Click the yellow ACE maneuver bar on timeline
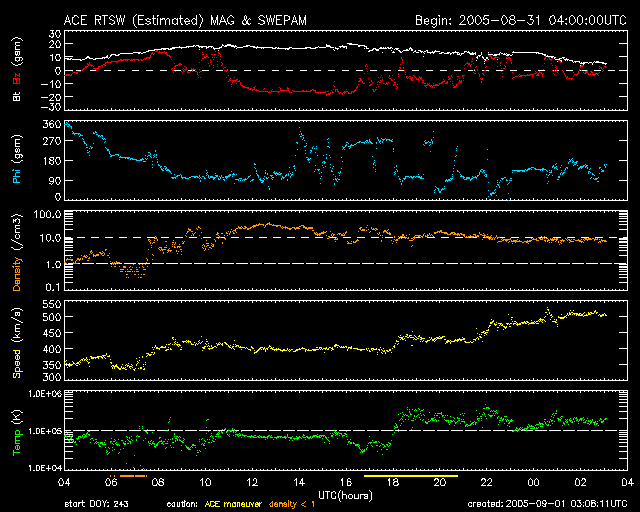This screenshot has width=640, height=512. pos(411,476)
